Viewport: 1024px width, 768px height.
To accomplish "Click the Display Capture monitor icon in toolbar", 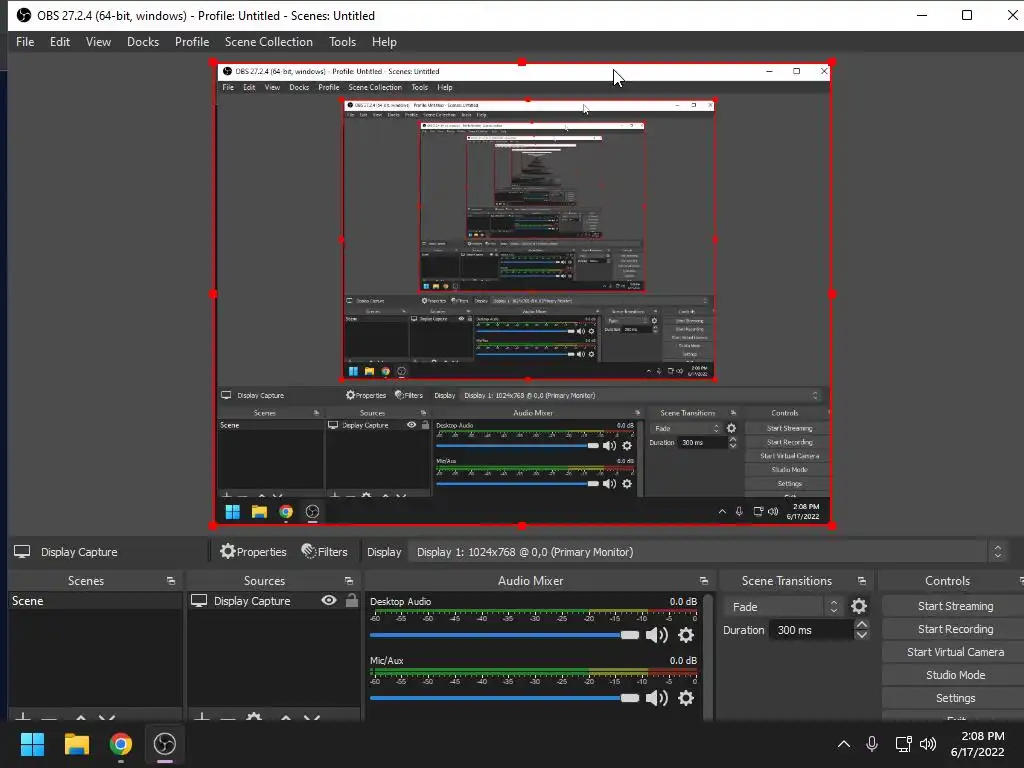I will click(x=22, y=552).
